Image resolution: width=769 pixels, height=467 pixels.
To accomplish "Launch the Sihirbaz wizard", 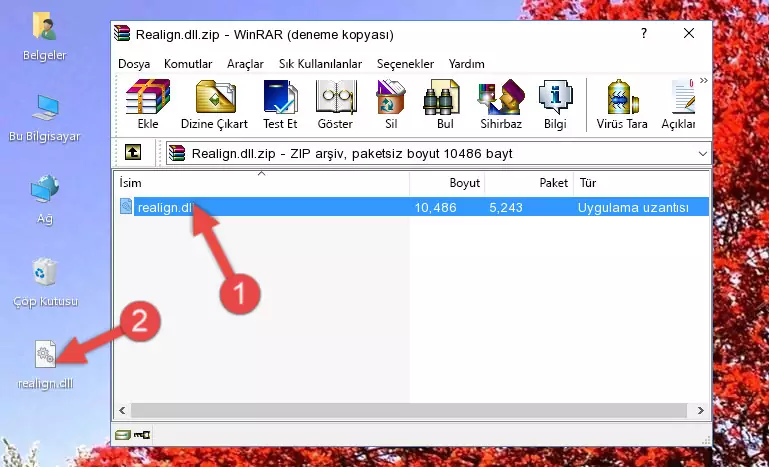I will (x=501, y=104).
